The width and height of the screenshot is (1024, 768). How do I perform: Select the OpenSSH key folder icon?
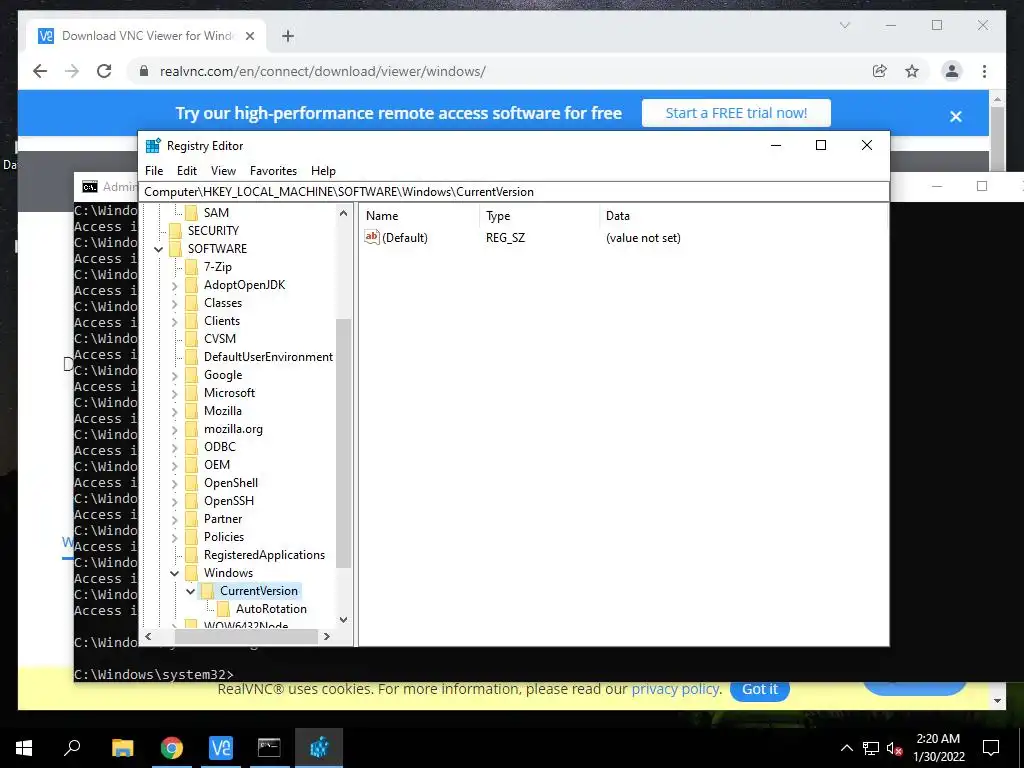pyautogui.click(x=191, y=500)
